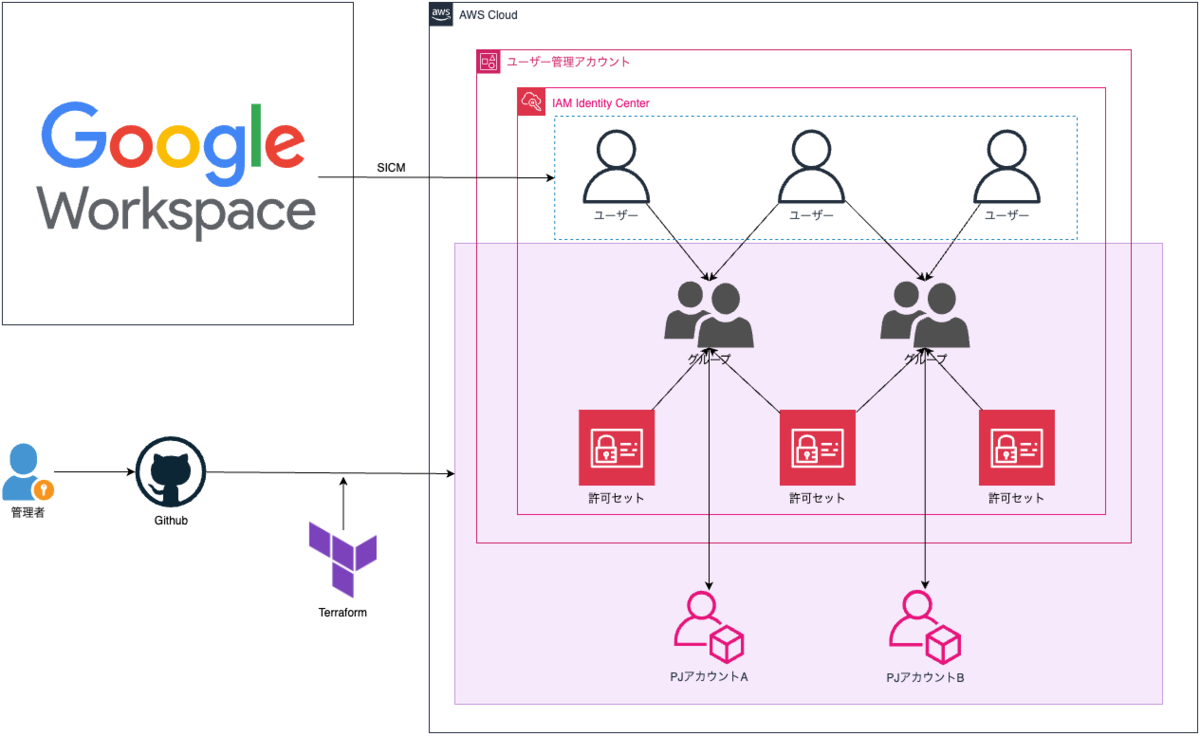Click the ユーザー管理アカウント account icon

click(x=488, y=61)
